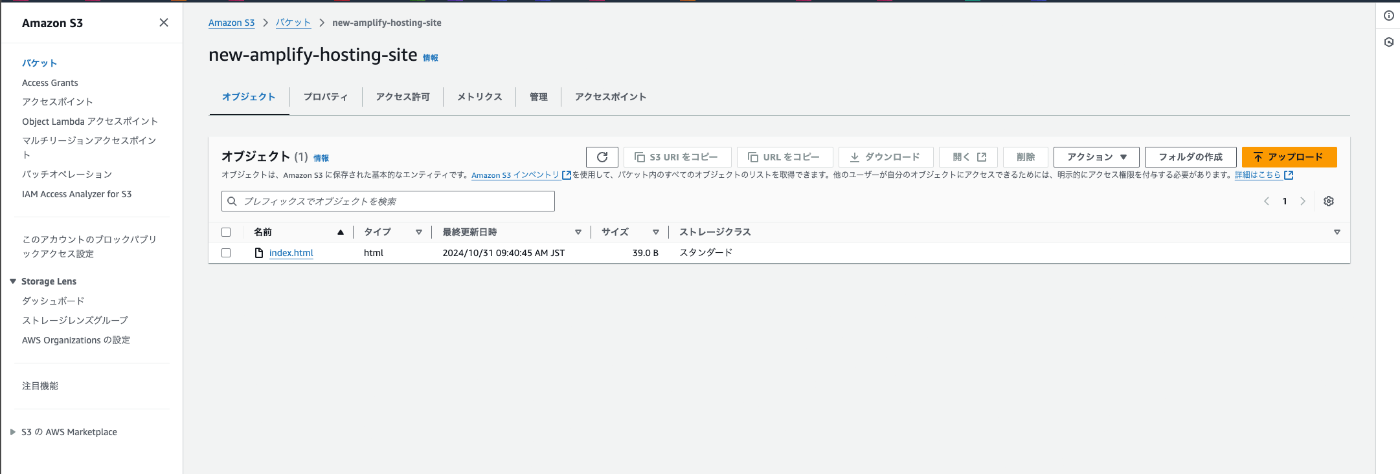Open the 詳細はこちら link
The height and width of the screenshot is (474, 1400).
point(1258,175)
